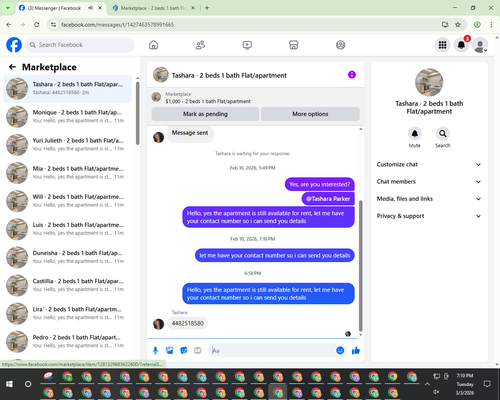Open the apps grid menu icon

(442, 45)
